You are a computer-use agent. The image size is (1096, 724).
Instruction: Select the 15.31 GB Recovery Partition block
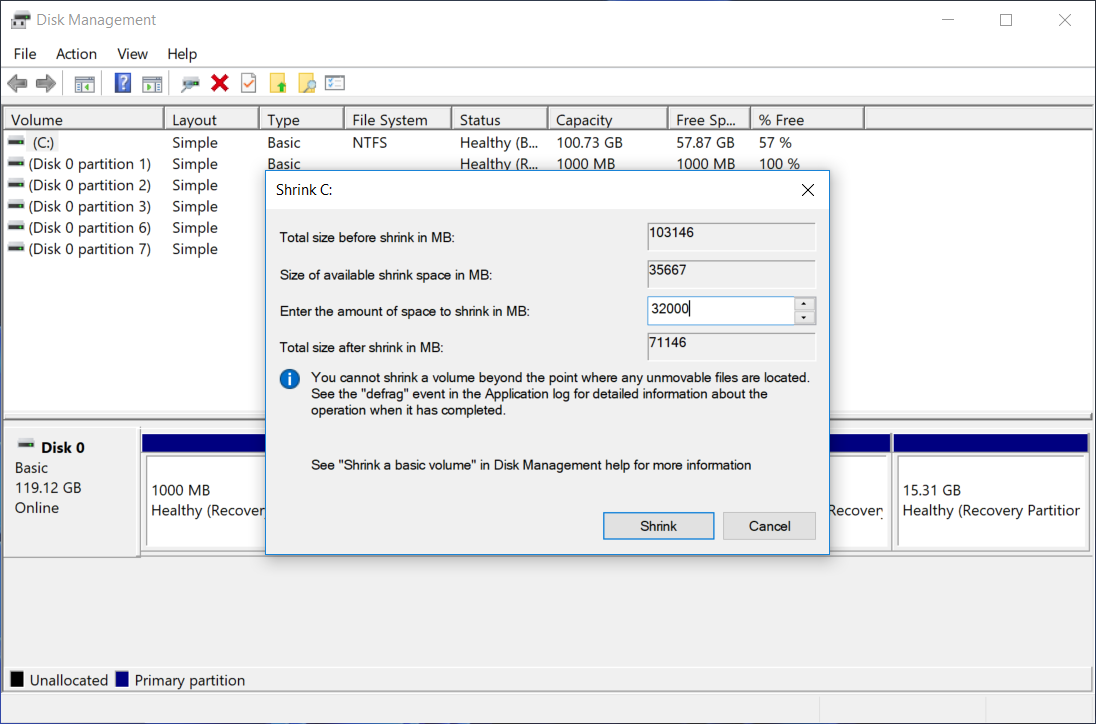pyautogui.click(x=991, y=500)
